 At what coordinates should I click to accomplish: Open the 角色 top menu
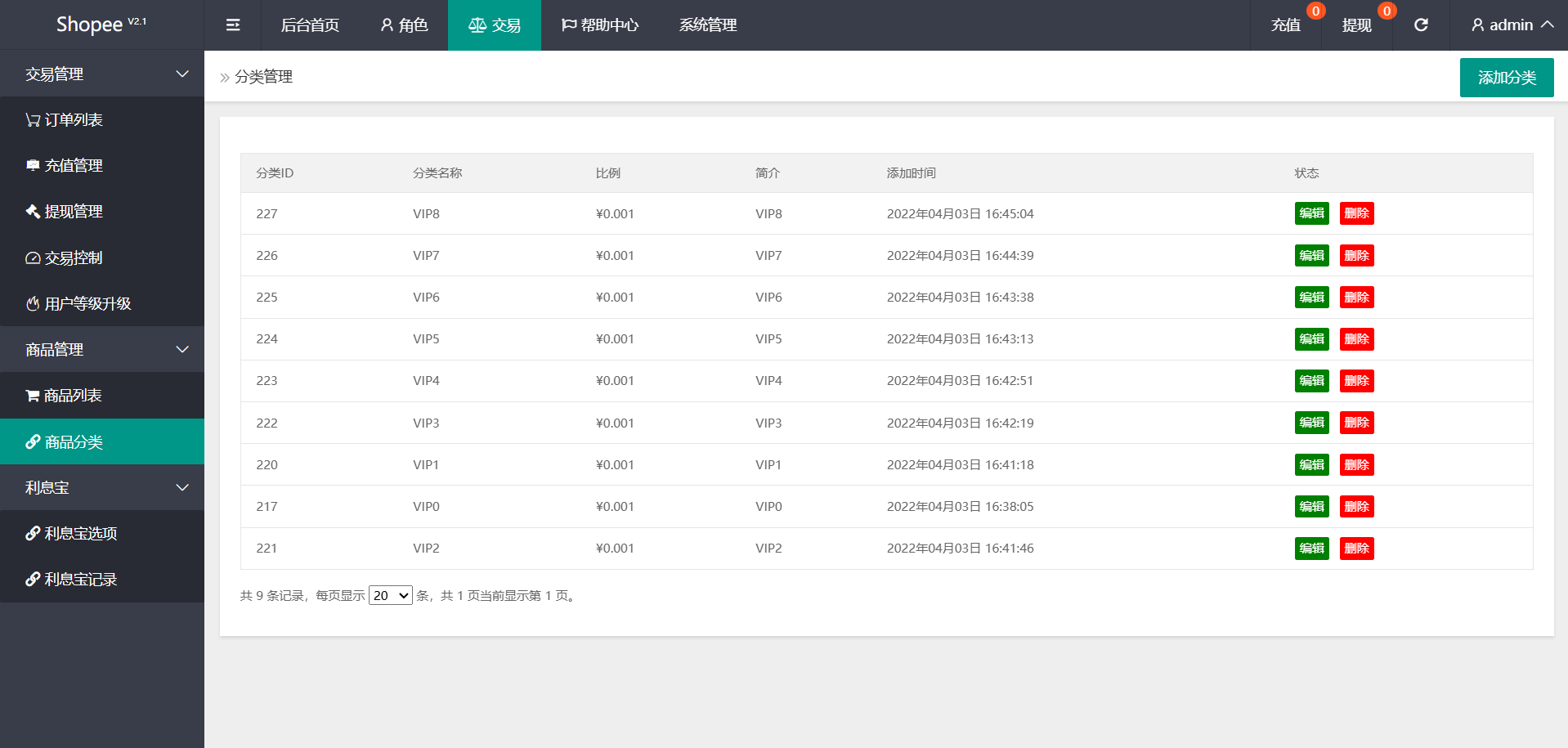coord(404,25)
